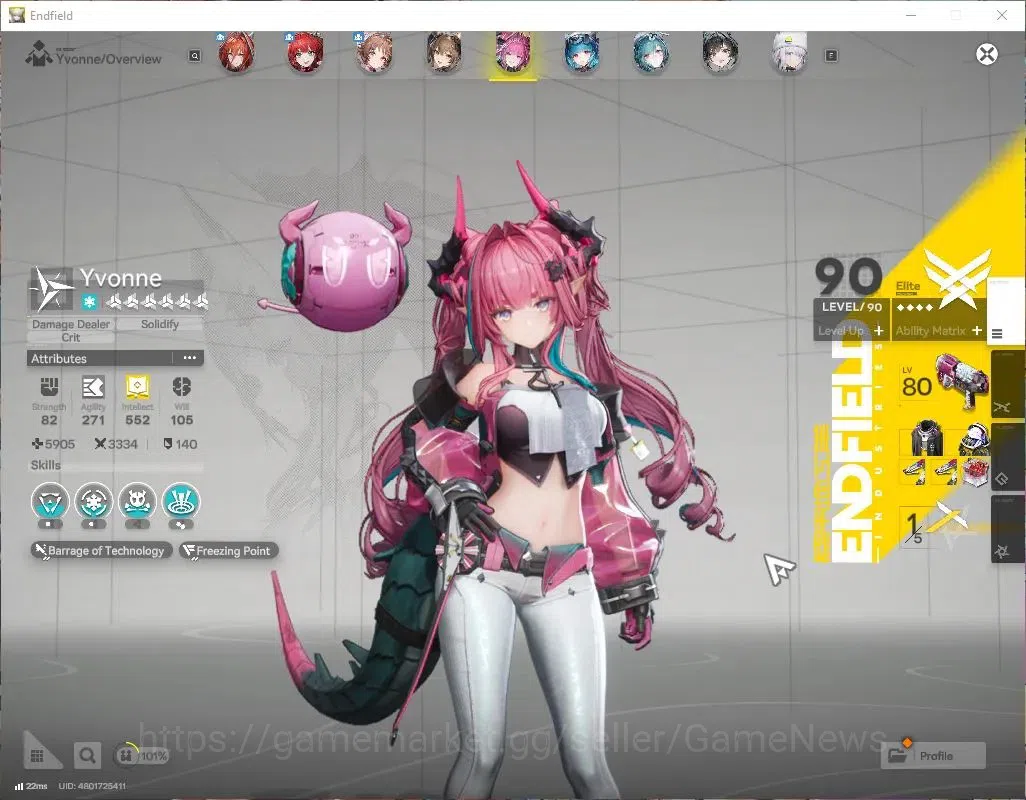Open the skull combo skill icon
Image resolution: width=1026 pixels, height=800 pixels.
(x=137, y=502)
